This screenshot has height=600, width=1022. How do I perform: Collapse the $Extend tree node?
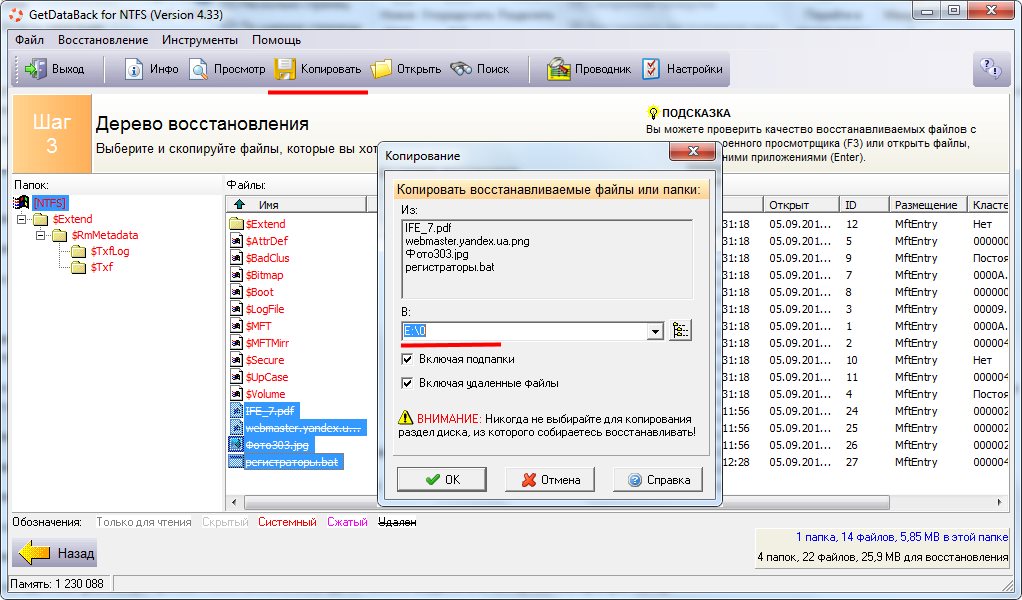[x=22, y=220]
